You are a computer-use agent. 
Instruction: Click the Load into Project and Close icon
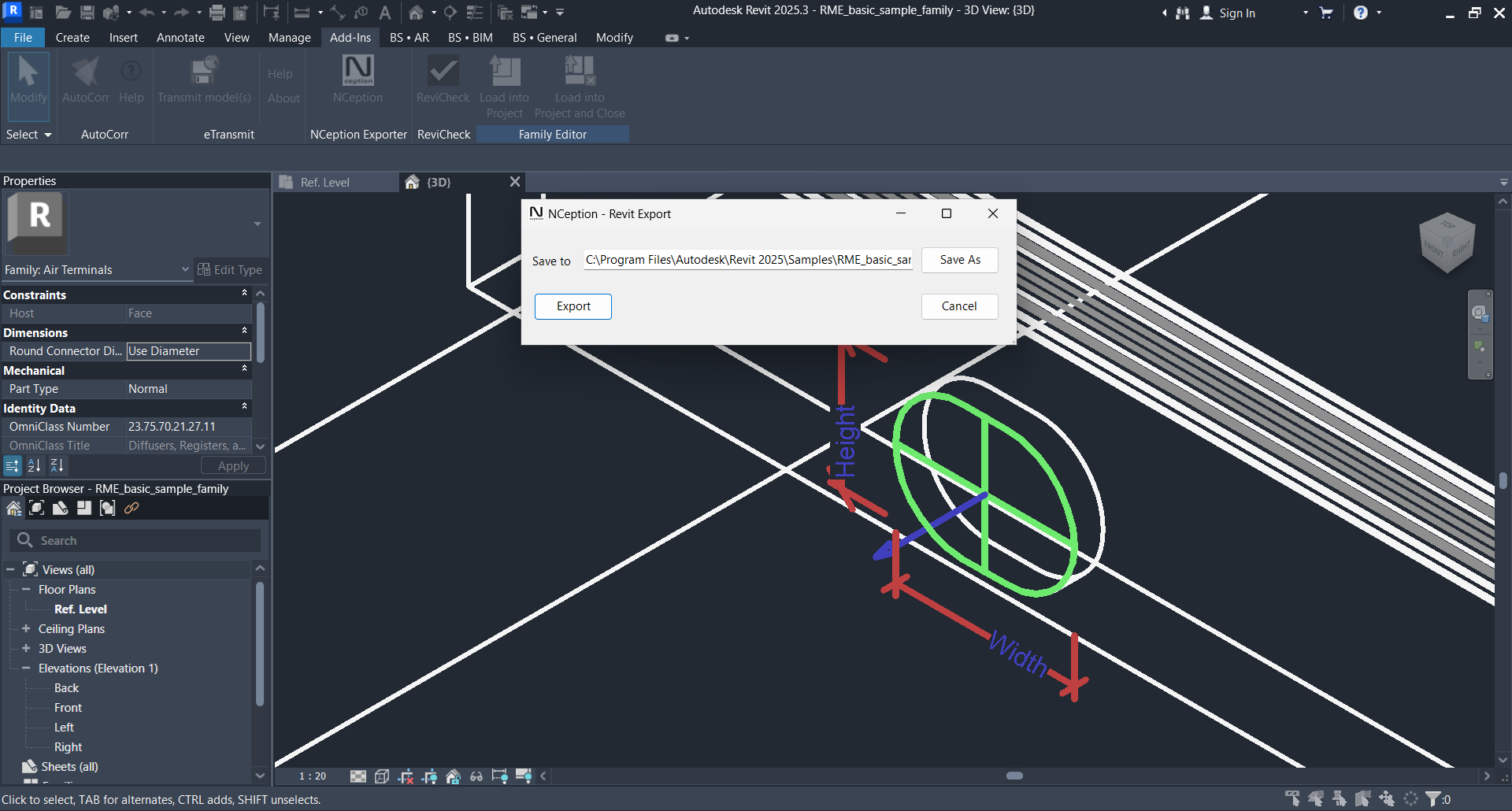coord(580,71)
